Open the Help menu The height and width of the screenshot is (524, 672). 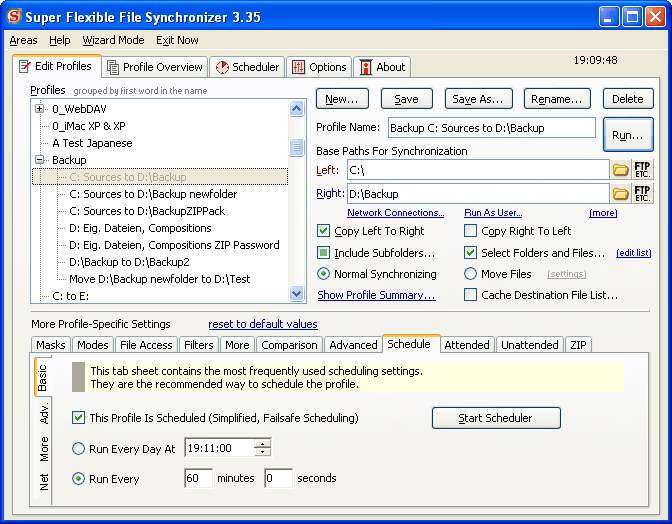click(60, 40)
